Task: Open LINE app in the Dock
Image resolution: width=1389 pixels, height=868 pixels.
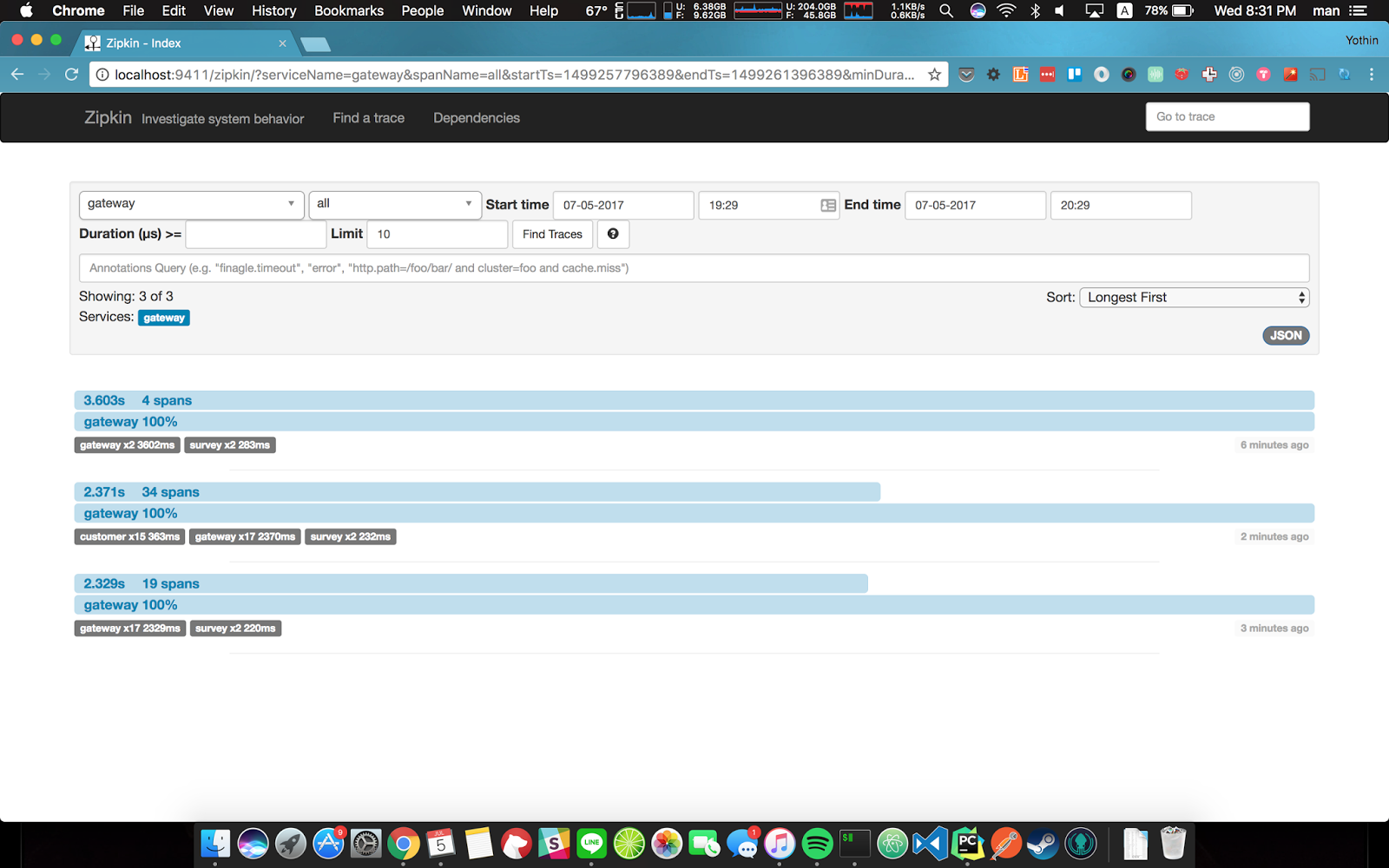Action: pos(591,843)
